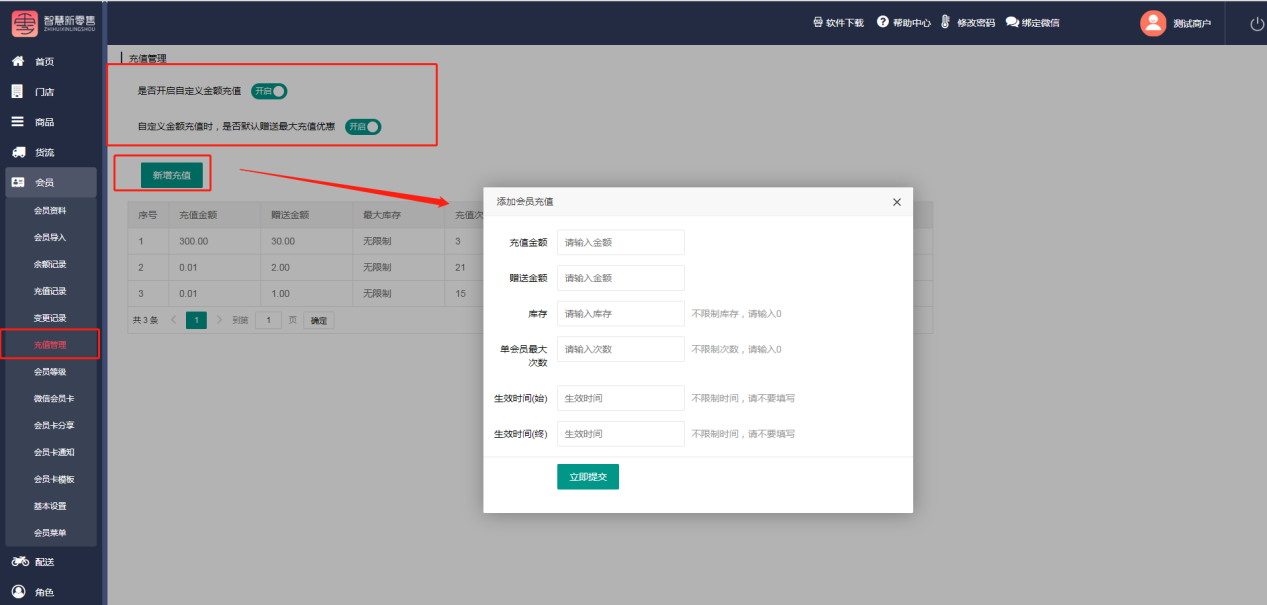The image size is (1267, 605).
Task: Click the 赠送金额 input field
Action: pos(621,278)
